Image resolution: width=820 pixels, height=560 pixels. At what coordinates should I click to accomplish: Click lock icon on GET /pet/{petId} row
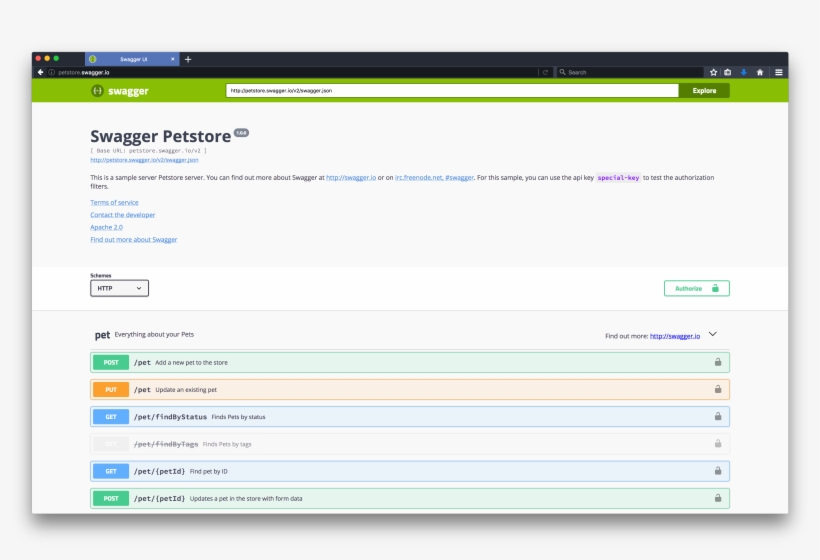tap(717, 470)
